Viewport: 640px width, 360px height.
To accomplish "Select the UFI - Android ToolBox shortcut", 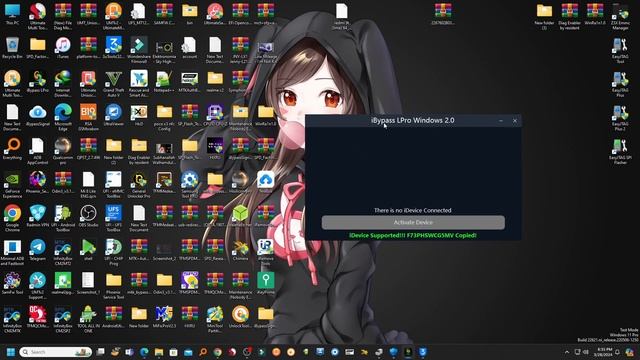I will (63, 219).
